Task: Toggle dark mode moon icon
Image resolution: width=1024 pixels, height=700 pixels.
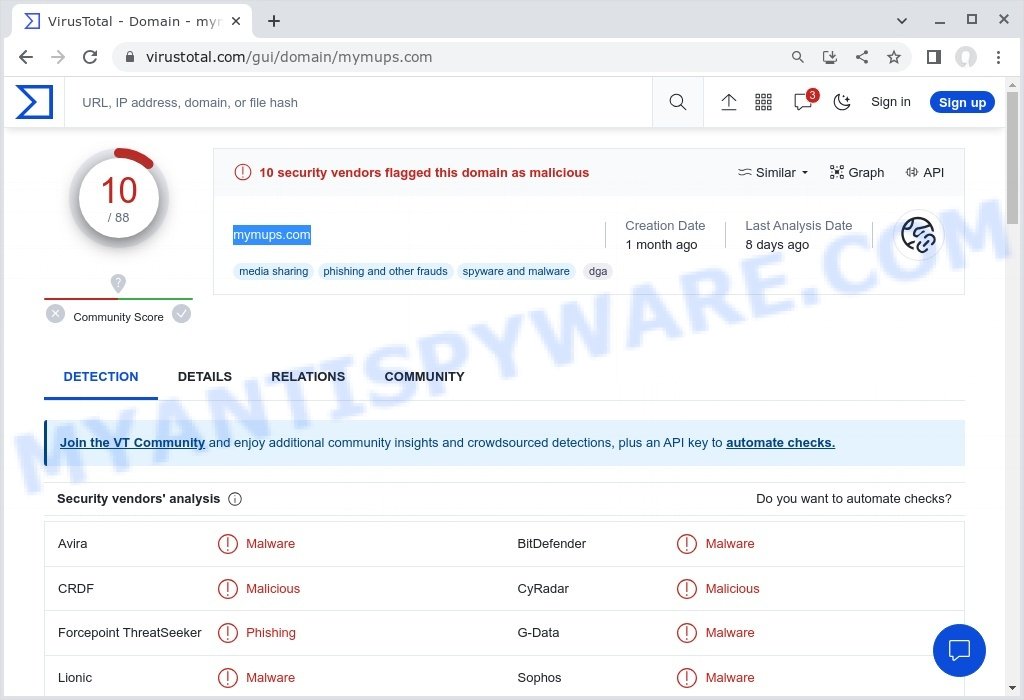Action: coord(841,102)
